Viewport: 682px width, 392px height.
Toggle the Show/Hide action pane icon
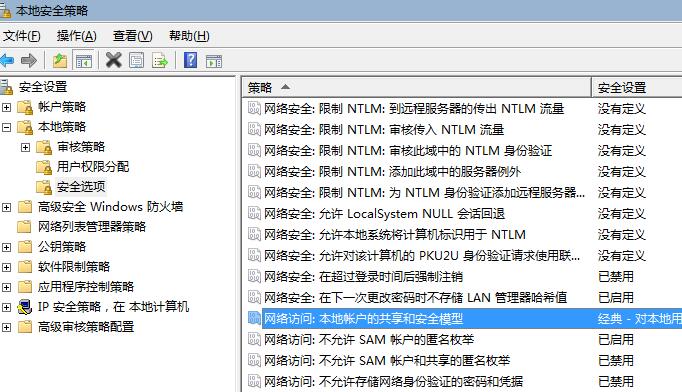214,61
